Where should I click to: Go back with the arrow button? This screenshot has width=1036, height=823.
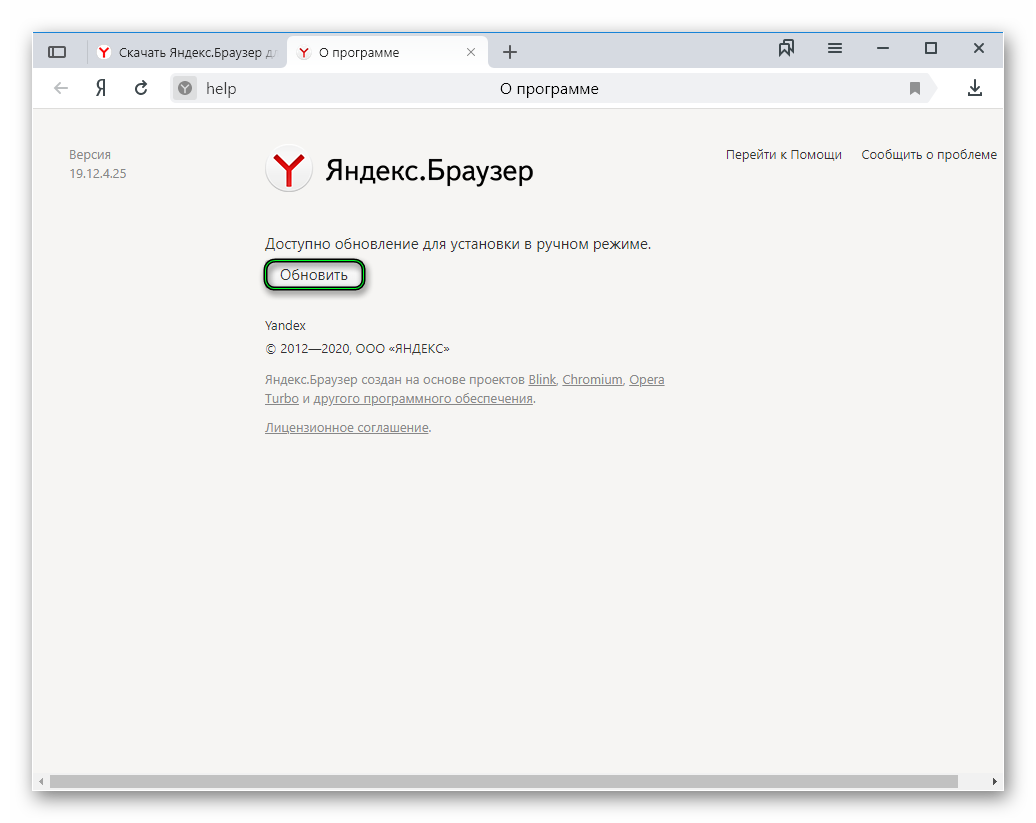(x=61, y=88)
